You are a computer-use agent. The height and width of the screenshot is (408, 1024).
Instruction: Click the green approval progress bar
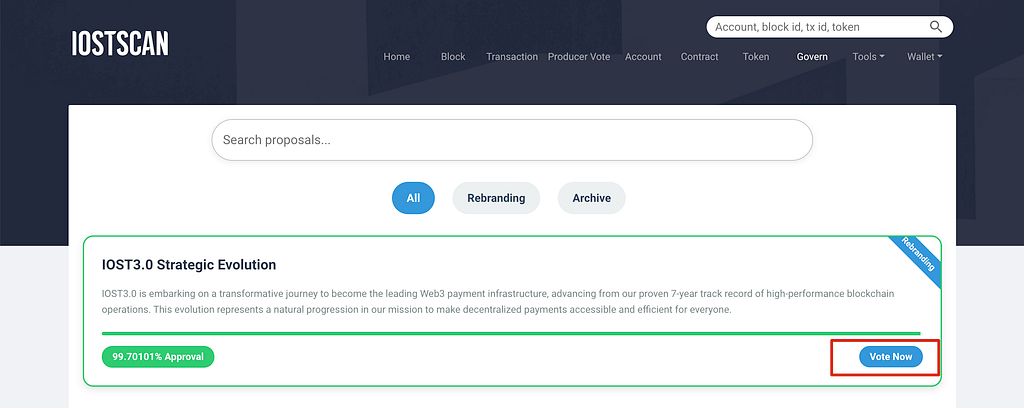pyautogui.click(x=511, y=334)
